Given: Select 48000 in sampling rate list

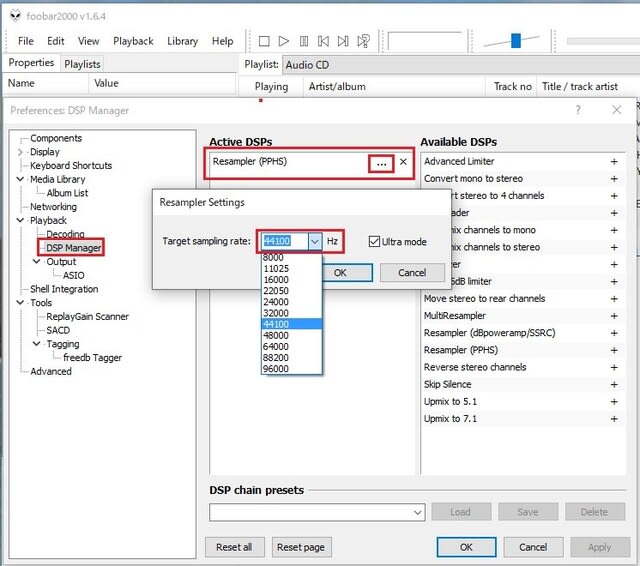Looking at the screenshot, I should (291, 335).
